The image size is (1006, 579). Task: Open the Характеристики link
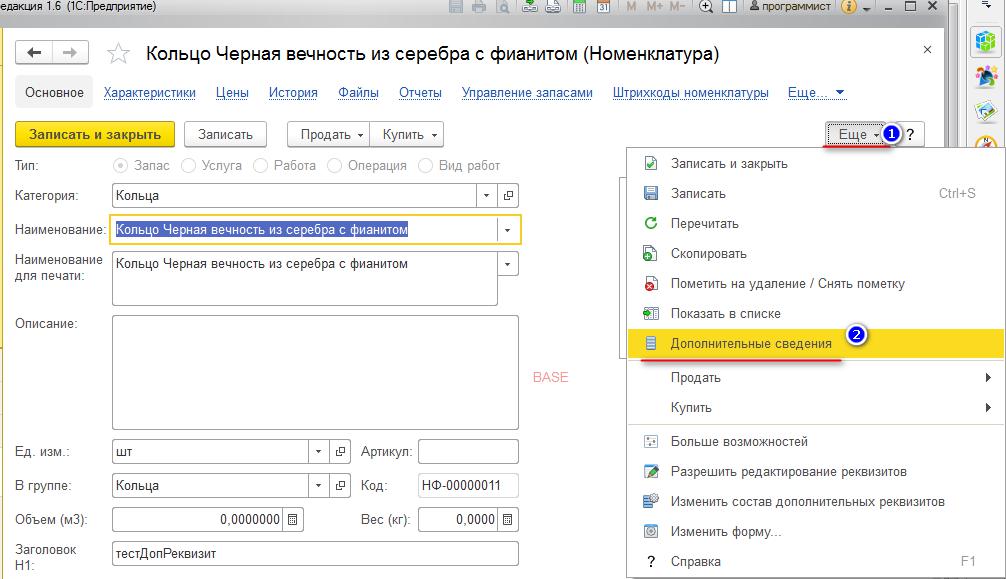(149, 92)
